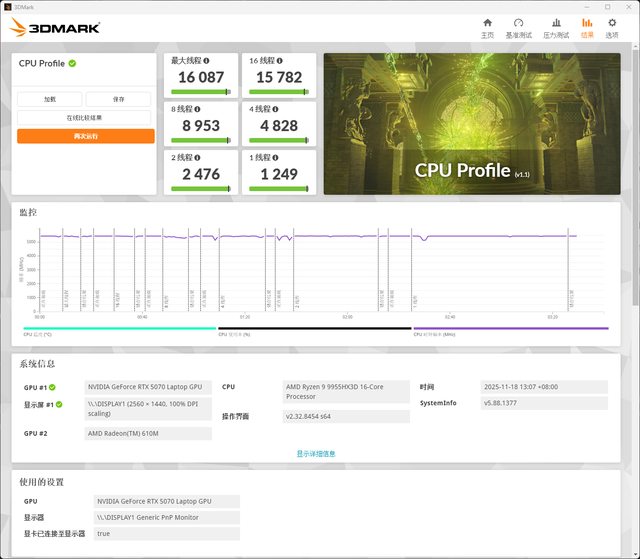Click info icon beside 16 线程
The image size is (640, 559).
tap(280, 61)
